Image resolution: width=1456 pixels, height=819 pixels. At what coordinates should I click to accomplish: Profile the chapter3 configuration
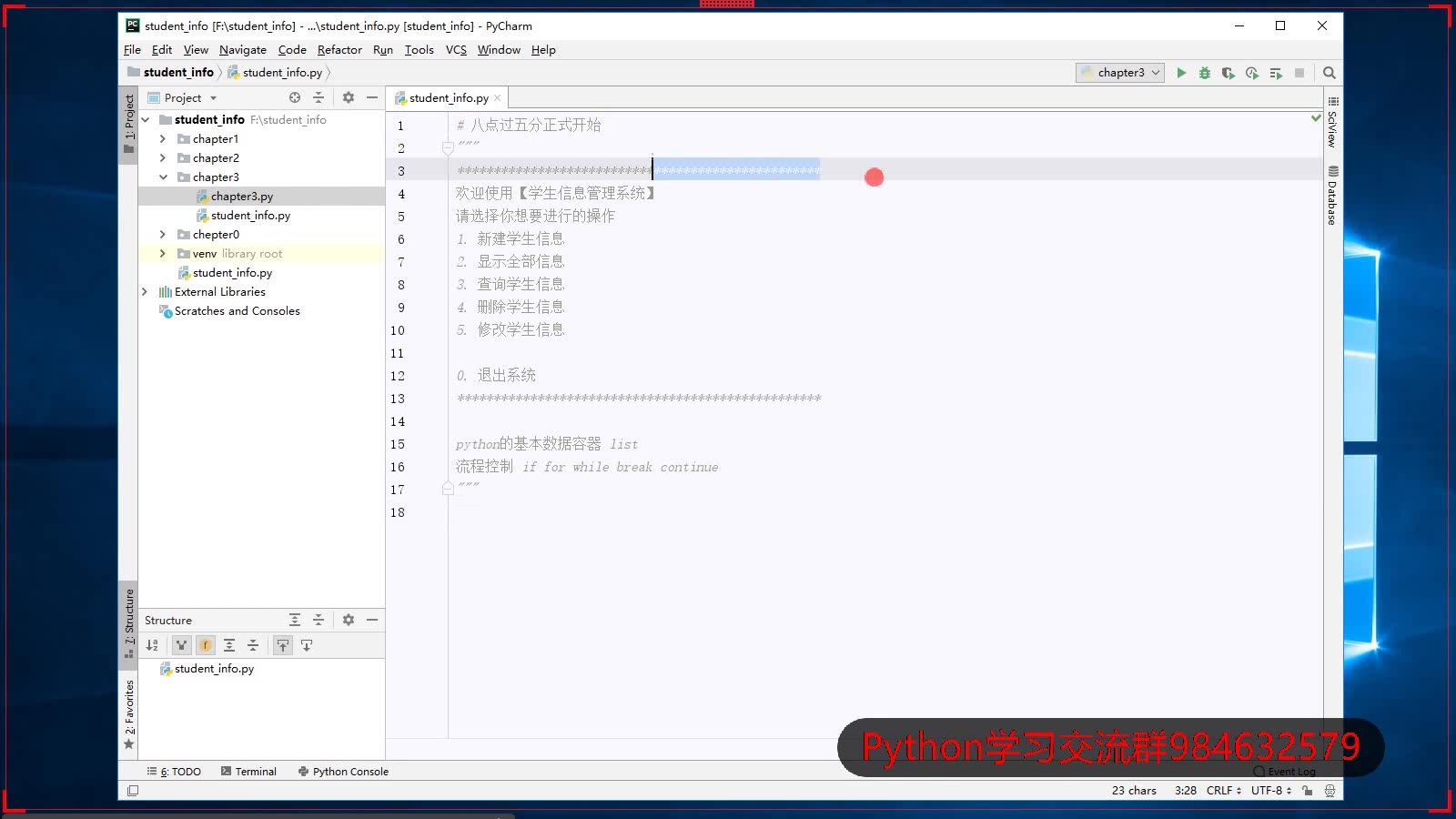pyautogui.click(x=1252, y=73)
